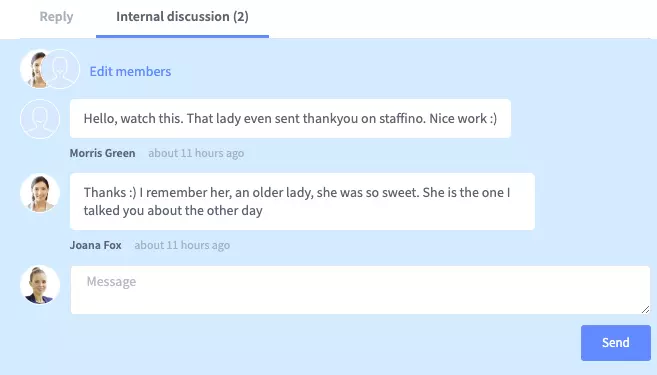Image resolution: width=657 pixels, height=375 pixels.
Task: Open the Edit members link
Action: pyautogui.click(x=130, y=72)
